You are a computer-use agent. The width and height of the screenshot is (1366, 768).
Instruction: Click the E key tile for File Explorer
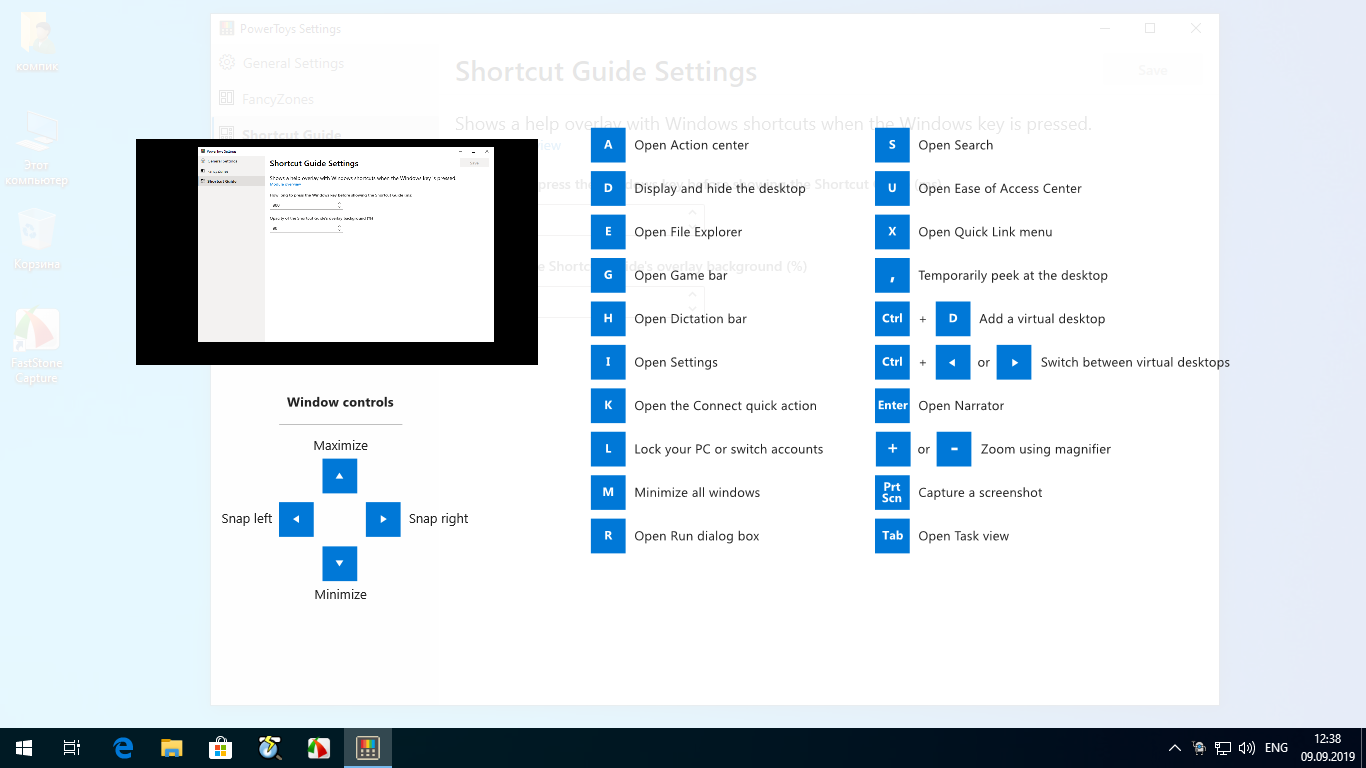608,232
